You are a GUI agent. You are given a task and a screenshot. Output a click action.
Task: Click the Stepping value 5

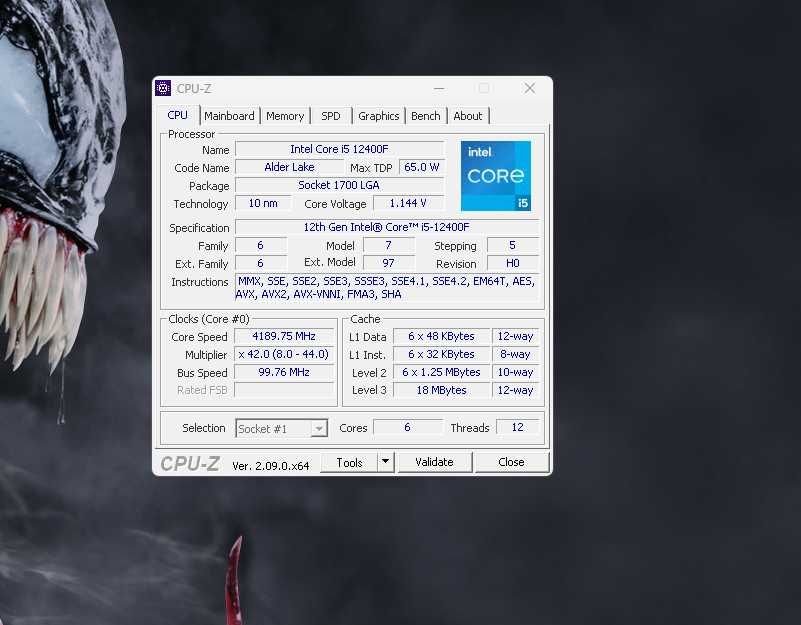point(513,245)
